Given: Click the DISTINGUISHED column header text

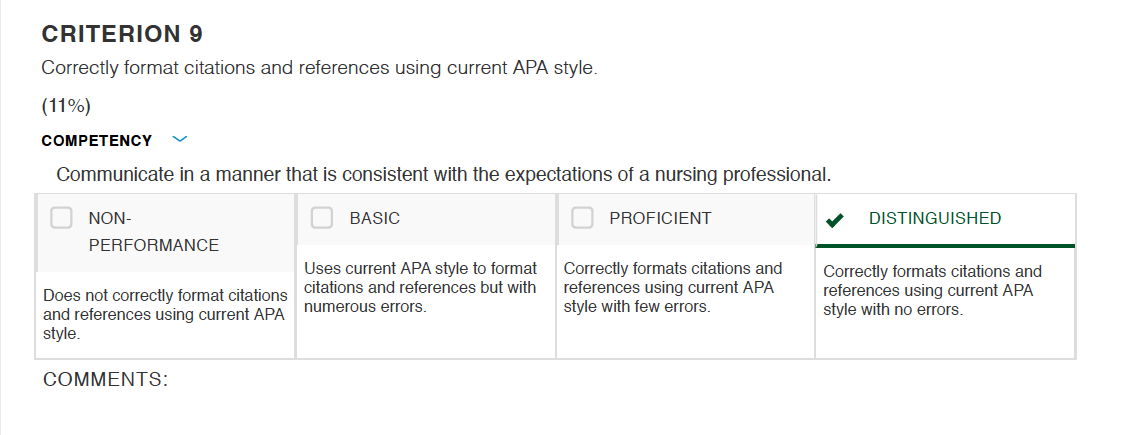Looking at the screenshot, I should [x=935, y=219].
